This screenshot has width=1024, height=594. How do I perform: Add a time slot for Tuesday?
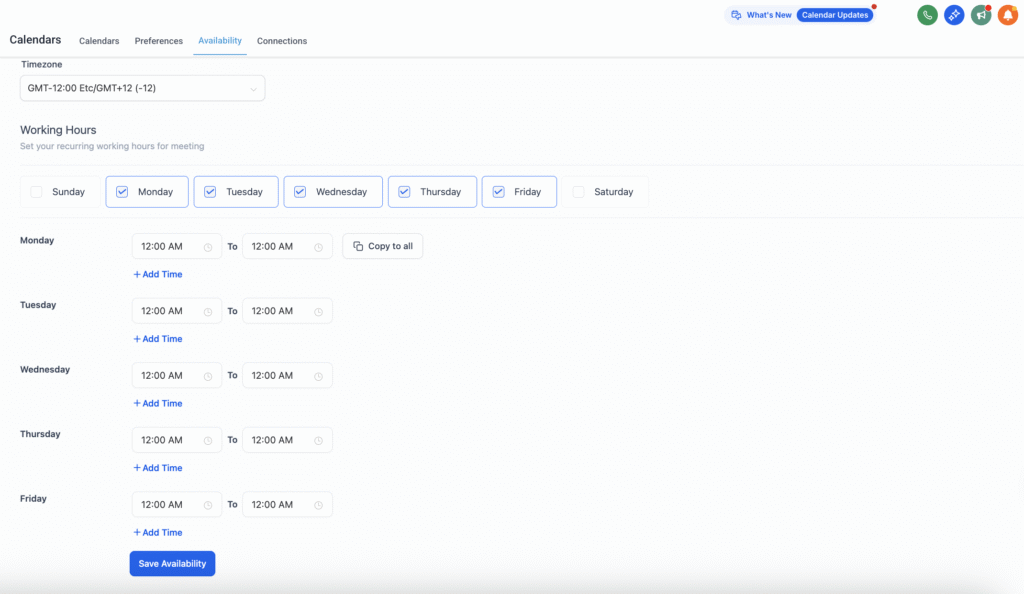pos(158,339)
